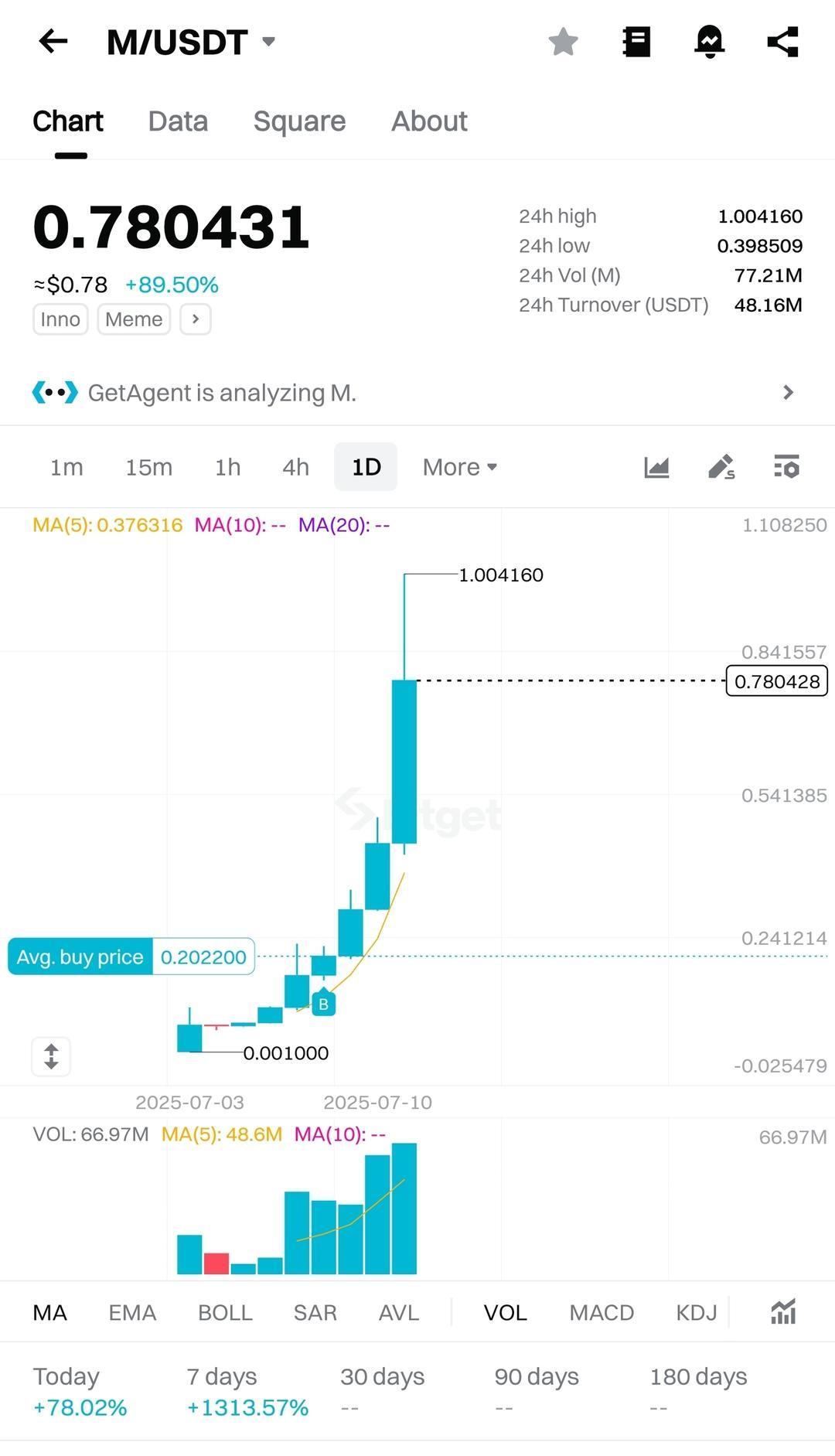Toggle the MA indicator
Screen dimensions: 835x1456
(x=49, y=1312)
